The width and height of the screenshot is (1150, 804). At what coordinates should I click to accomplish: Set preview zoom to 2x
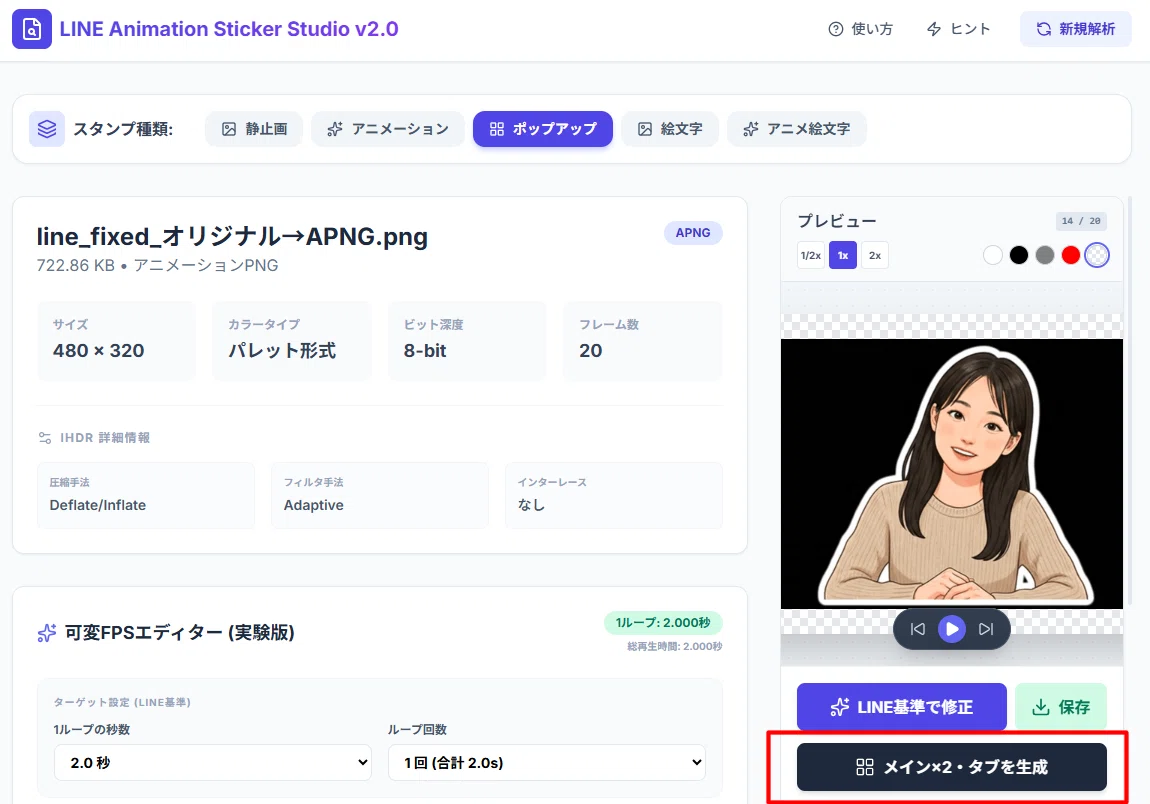(x=875, y=255)
